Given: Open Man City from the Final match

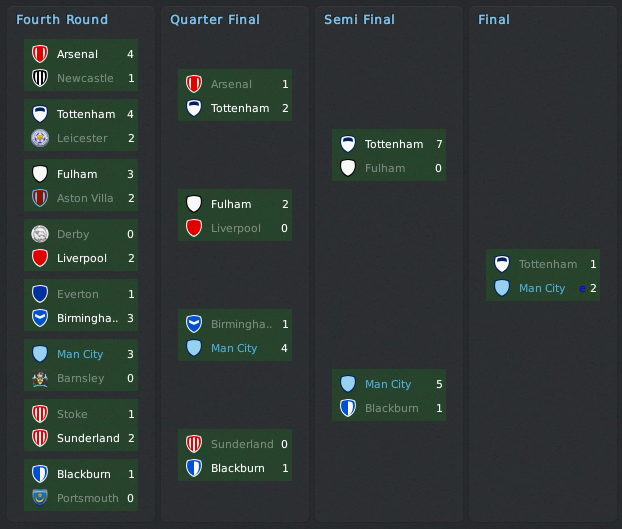Looking at the screenshot, I should 542,288.
